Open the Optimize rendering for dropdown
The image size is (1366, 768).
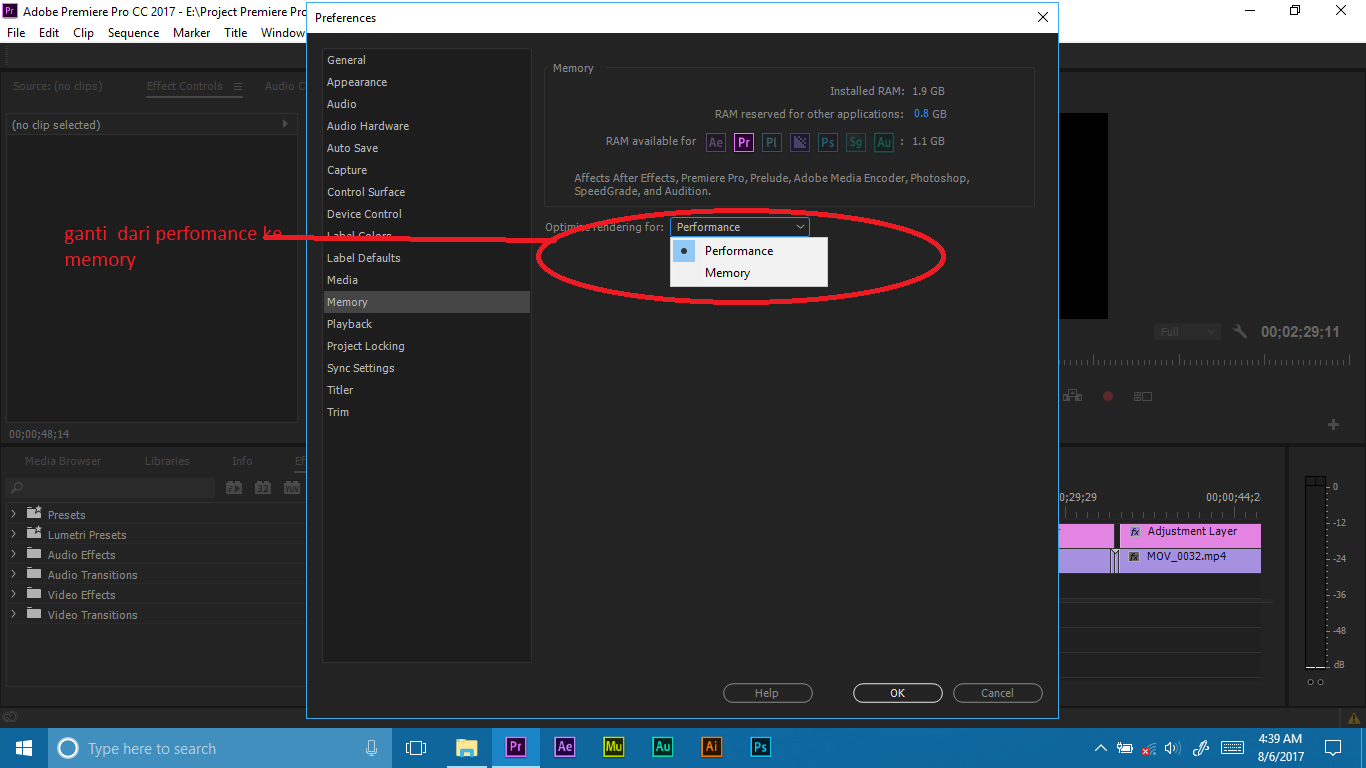click(x=740, y=227)
